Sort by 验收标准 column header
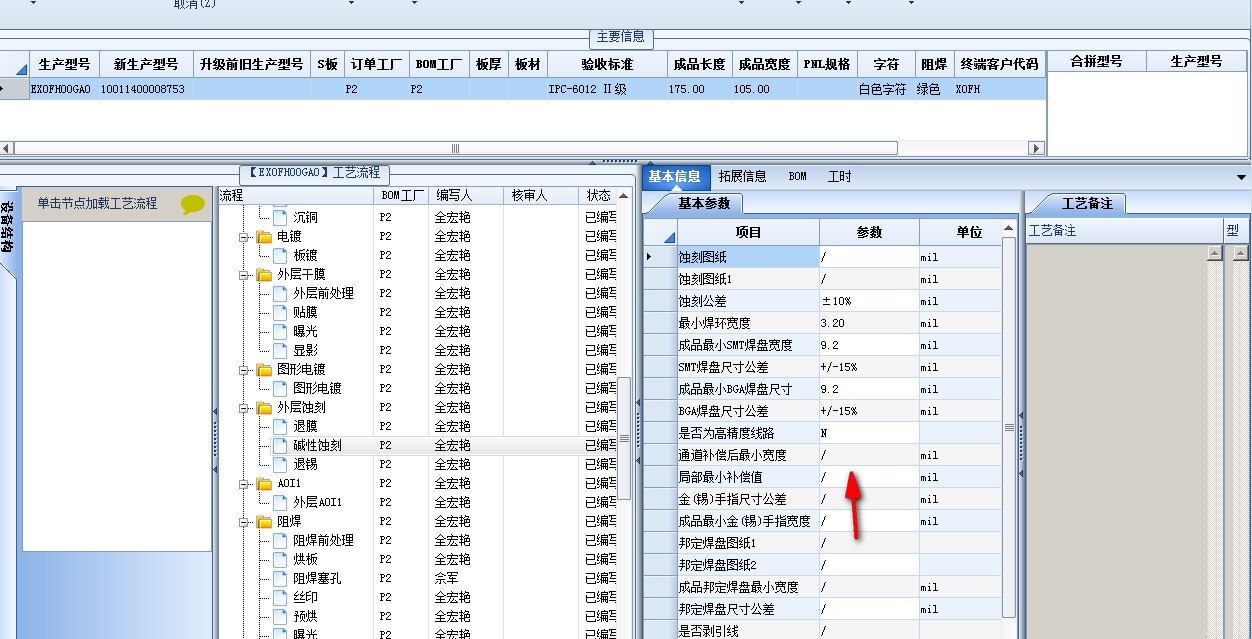1252x639 pixels. [x=607, y=64]
